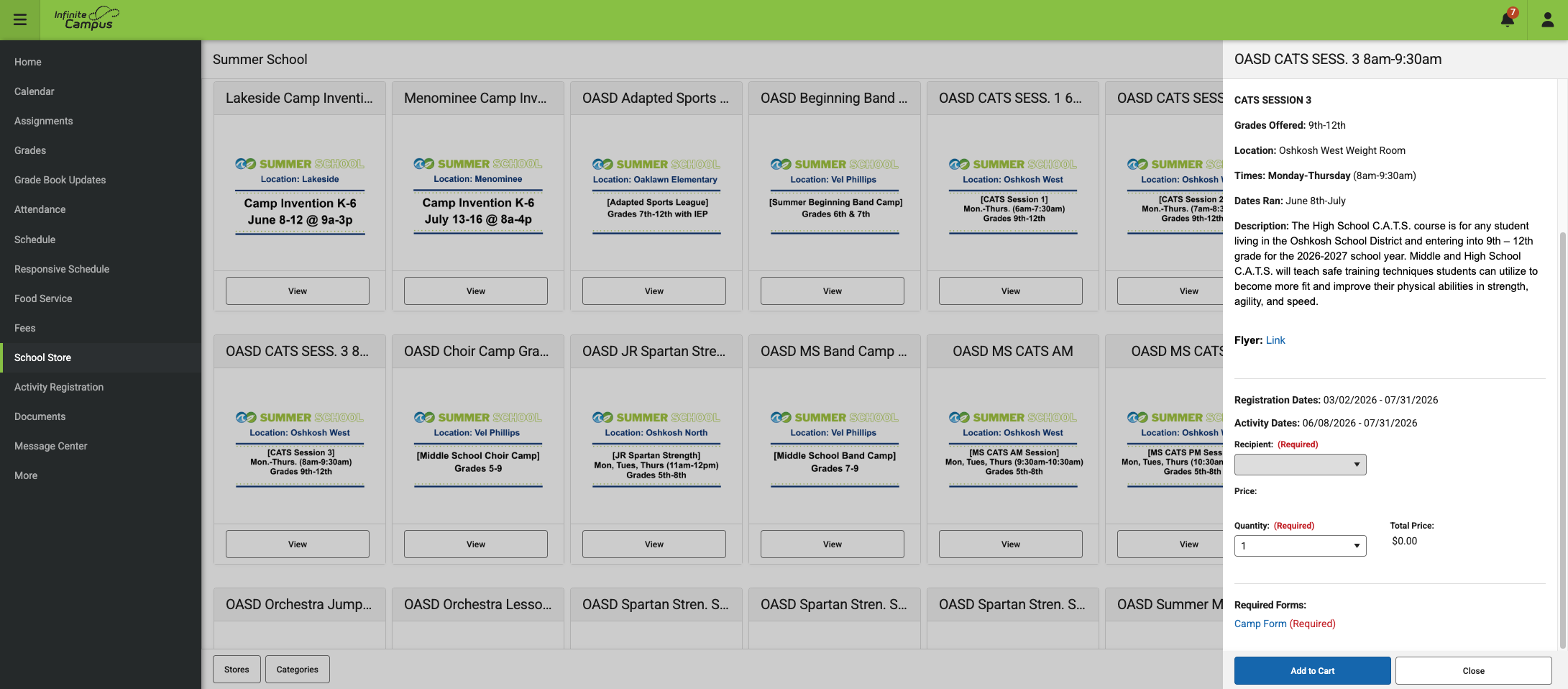
Task: View OASD JR Spartan Strength item
Action: tap(654, 544)
